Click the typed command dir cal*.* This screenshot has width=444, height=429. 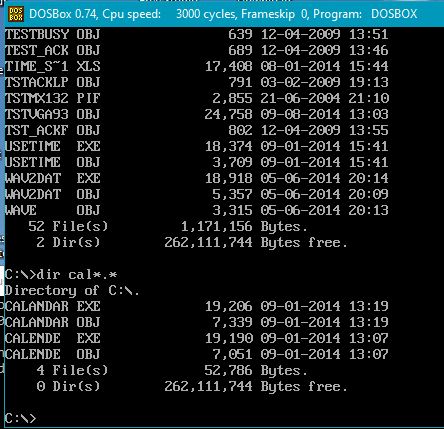tap(77, 275)
